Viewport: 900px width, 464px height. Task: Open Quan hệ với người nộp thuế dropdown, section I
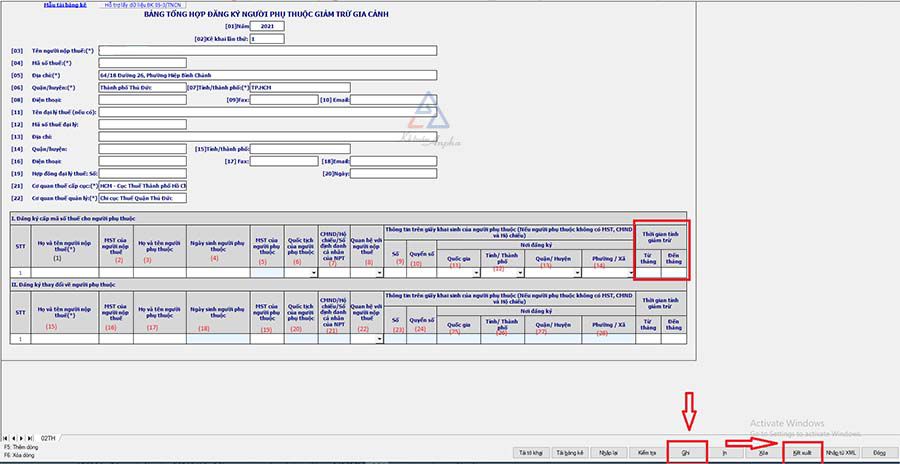coord(379,272)
